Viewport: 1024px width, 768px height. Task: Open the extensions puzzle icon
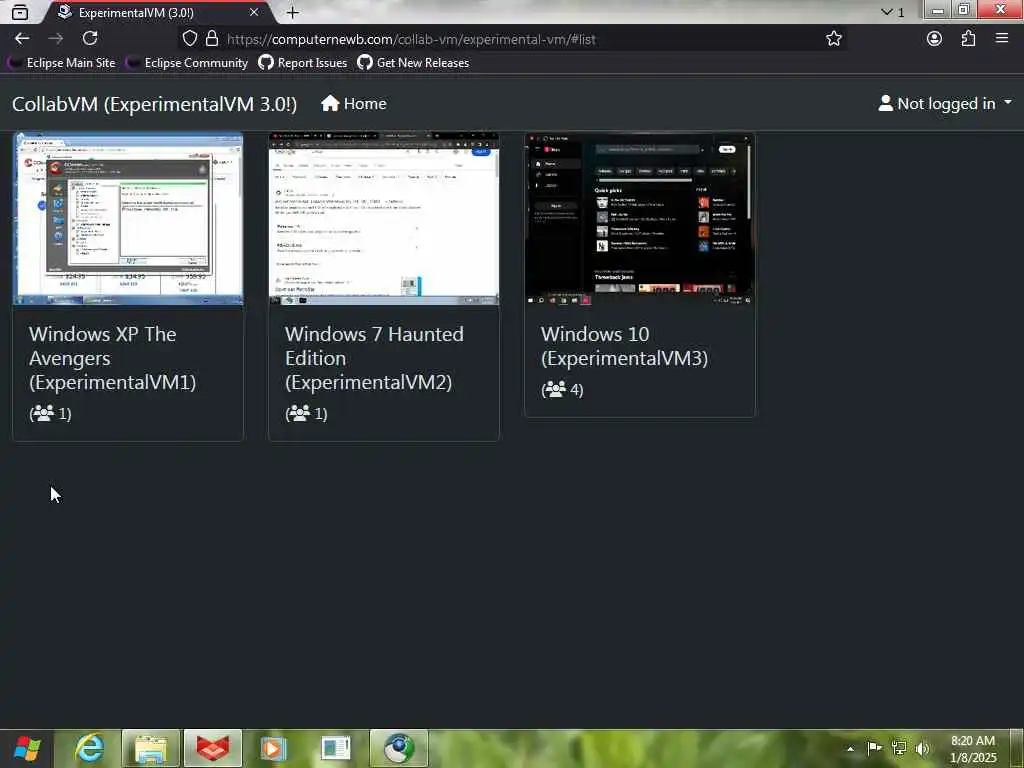pos(968,39)
